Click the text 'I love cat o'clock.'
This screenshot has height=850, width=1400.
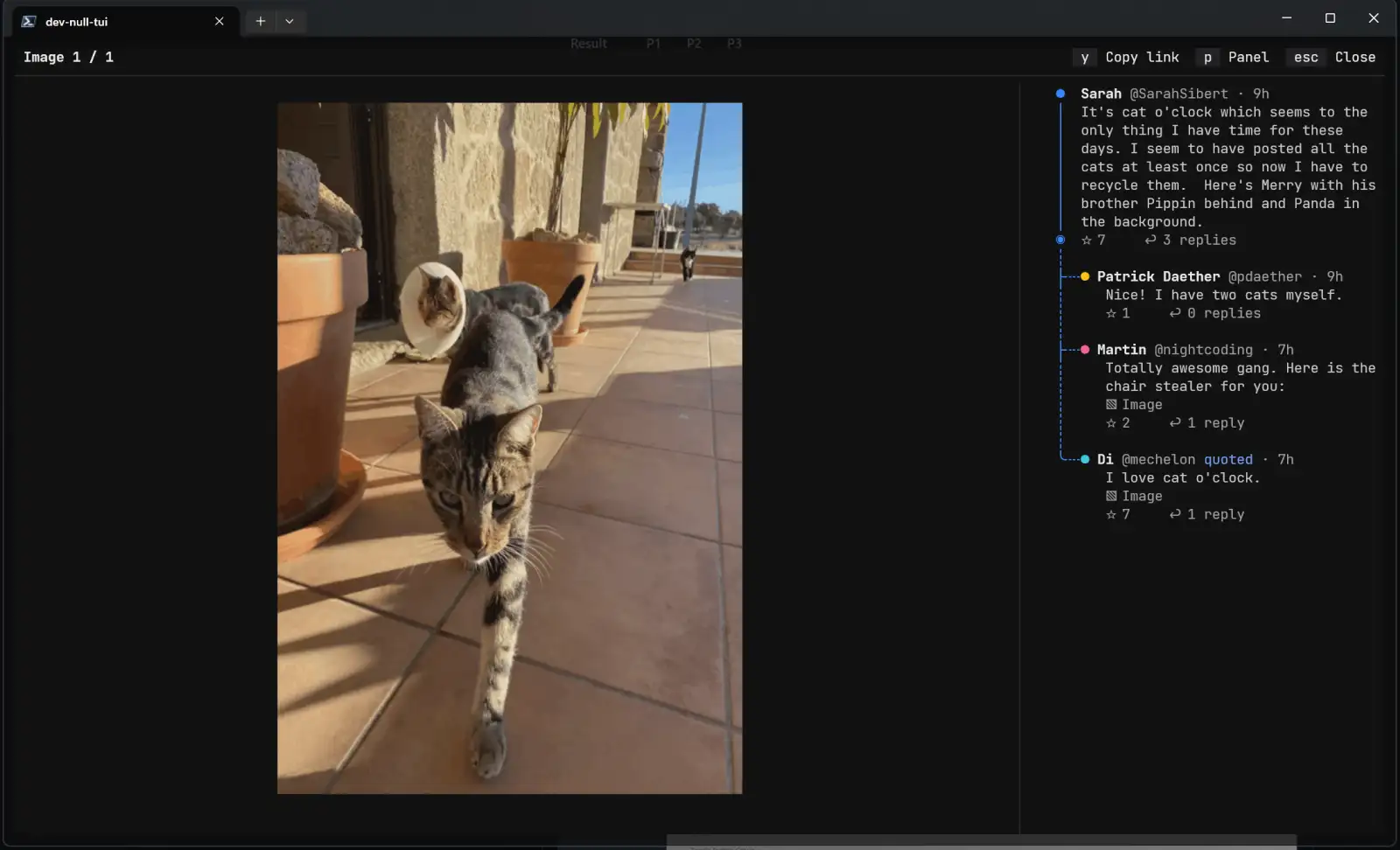point(1183,477)
